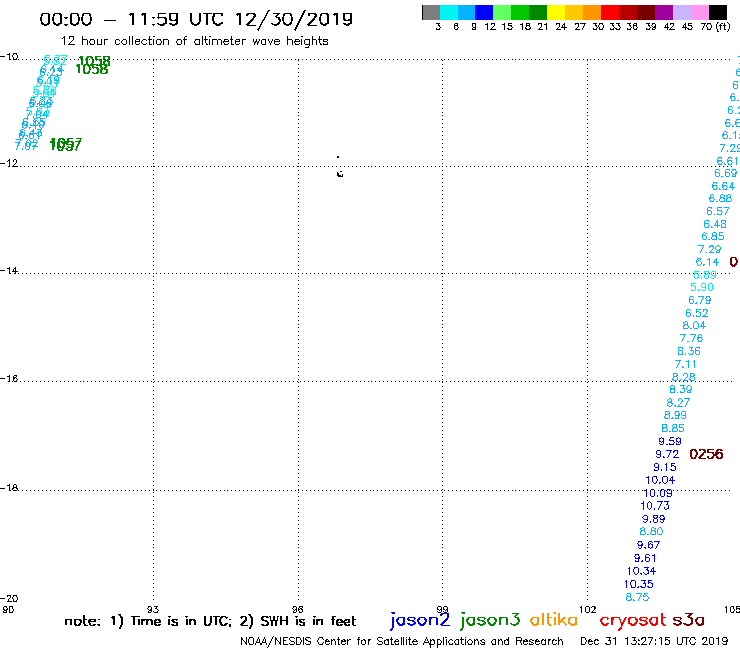Click wave height value 9.89
This screenshot has height=650, width=740.
pyautogui.click(x=653, y=519)
